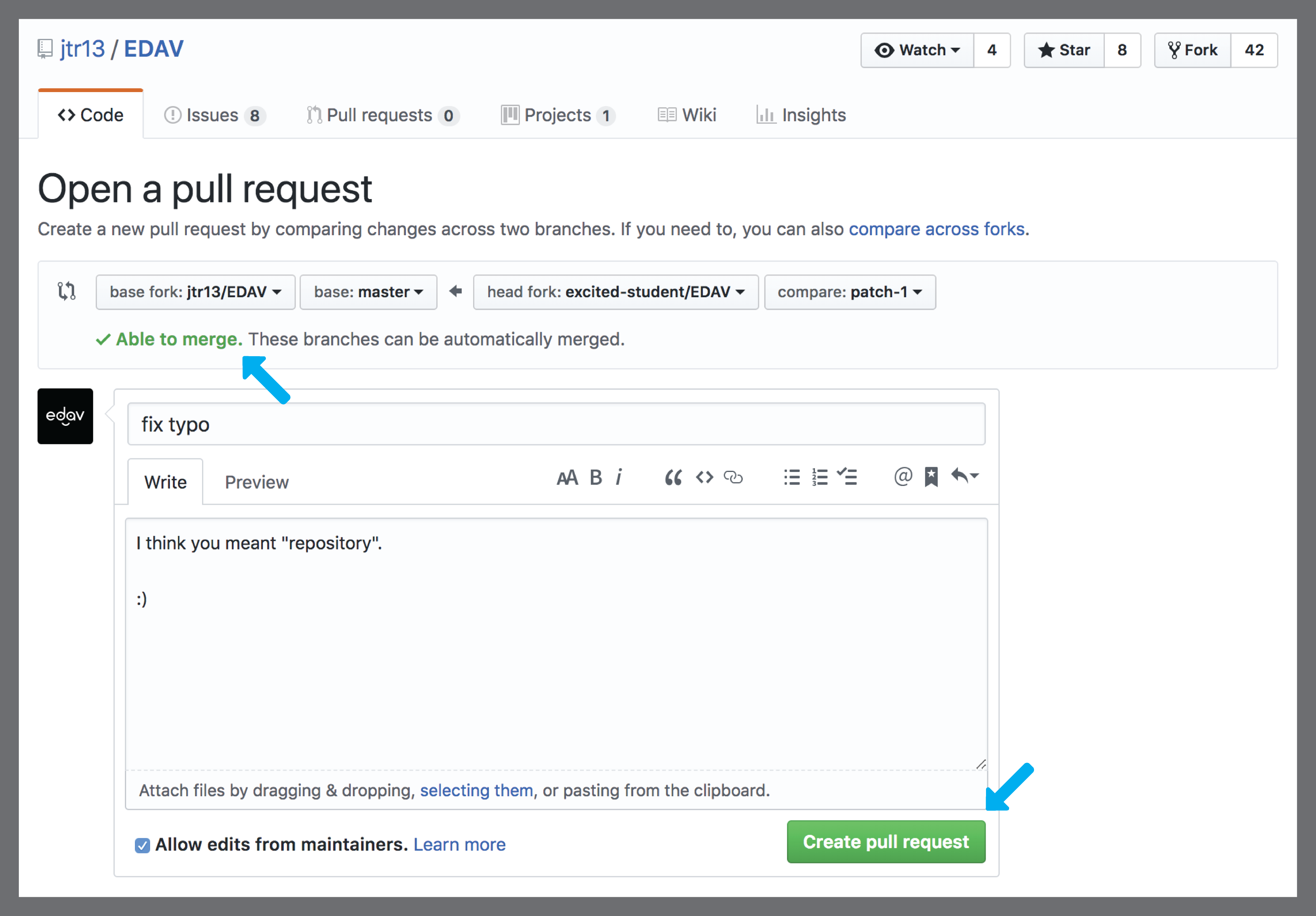Add a link via toolbar icon
The width and height of the screenshot is (1316, 916).
point(733,477)
